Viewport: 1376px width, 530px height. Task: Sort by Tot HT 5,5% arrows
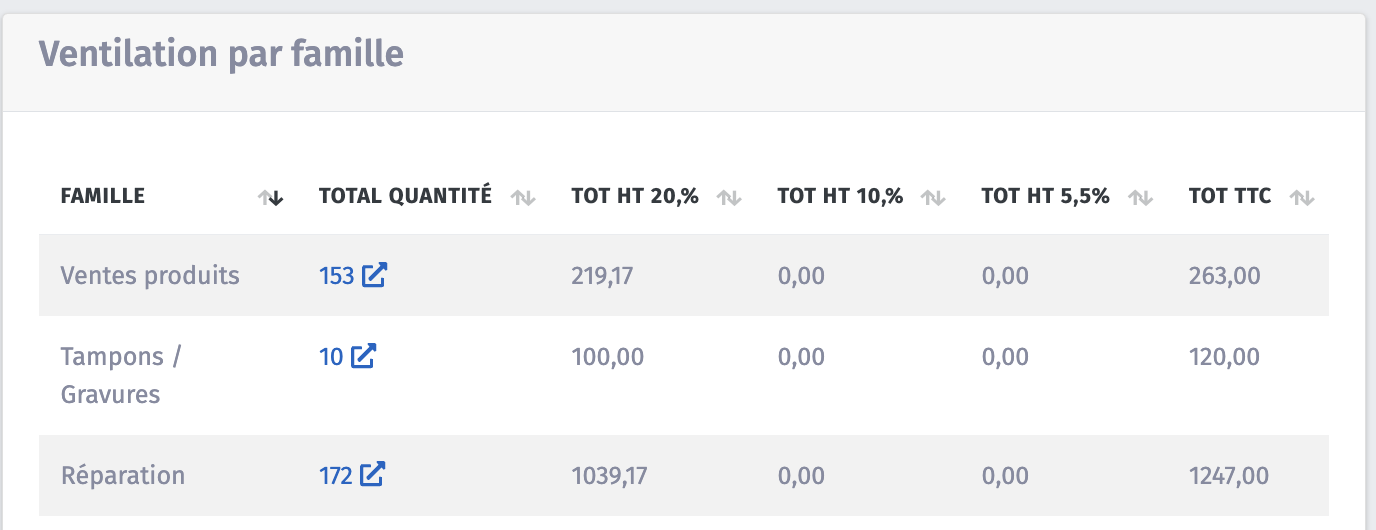coord(1140,198)
